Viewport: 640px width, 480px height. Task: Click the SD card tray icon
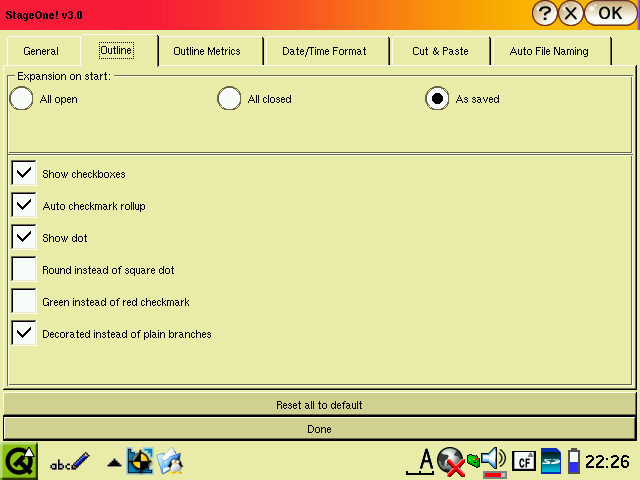(551, 461)
